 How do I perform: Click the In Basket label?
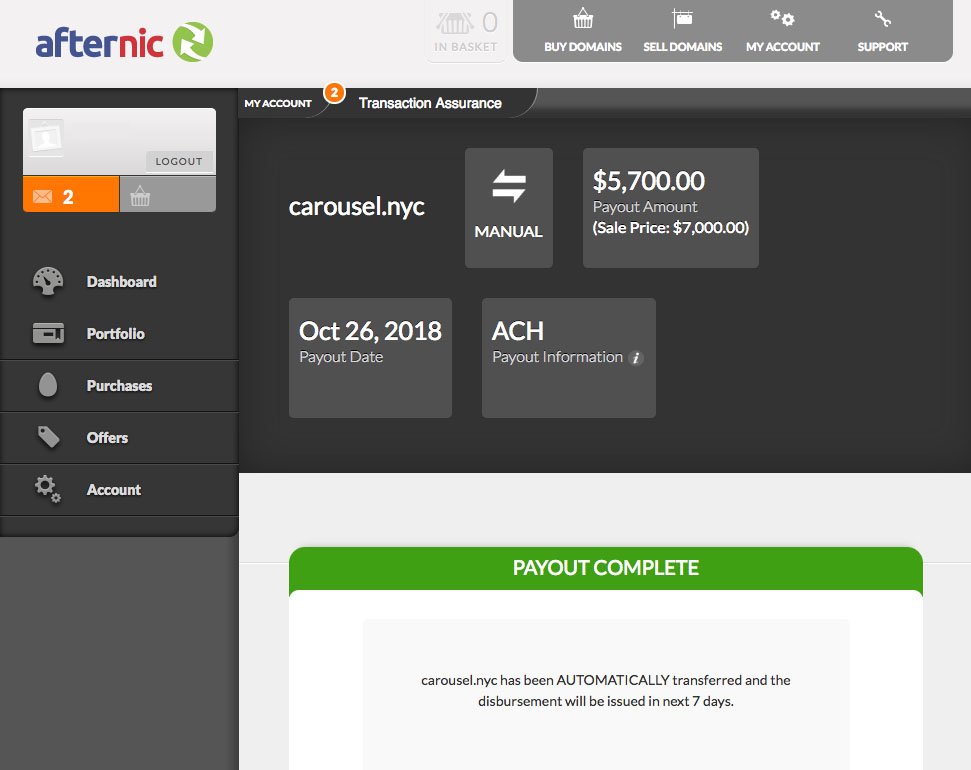click(466, 46)
